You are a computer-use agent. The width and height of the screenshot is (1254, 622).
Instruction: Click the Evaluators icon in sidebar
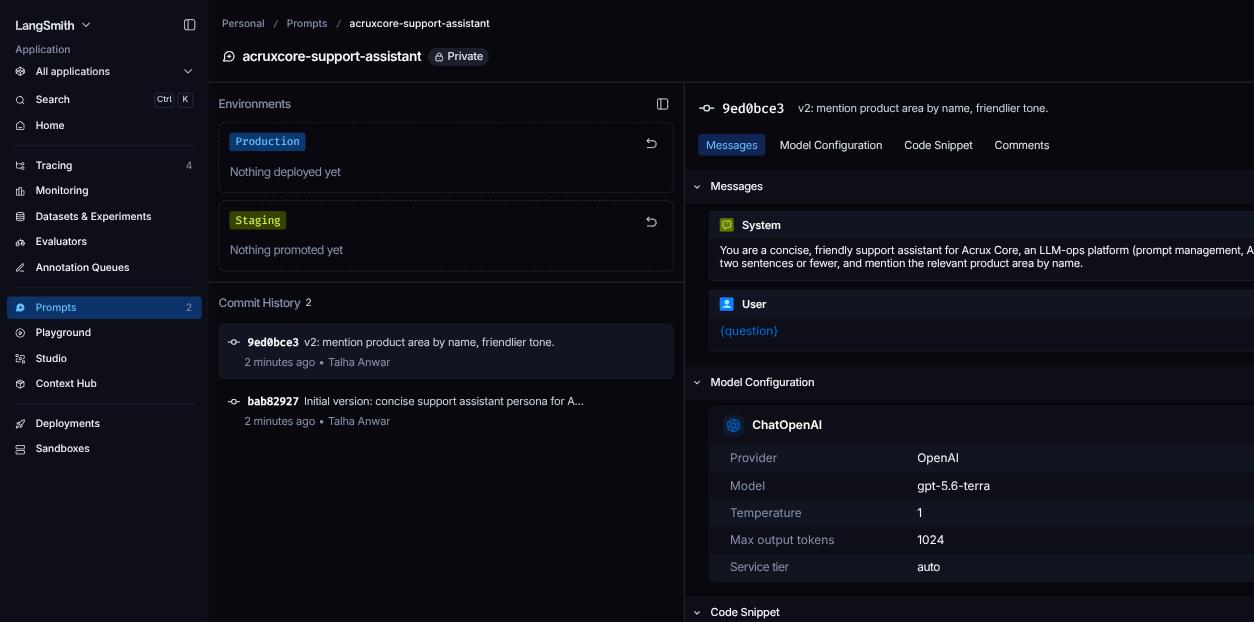[20, 242]
